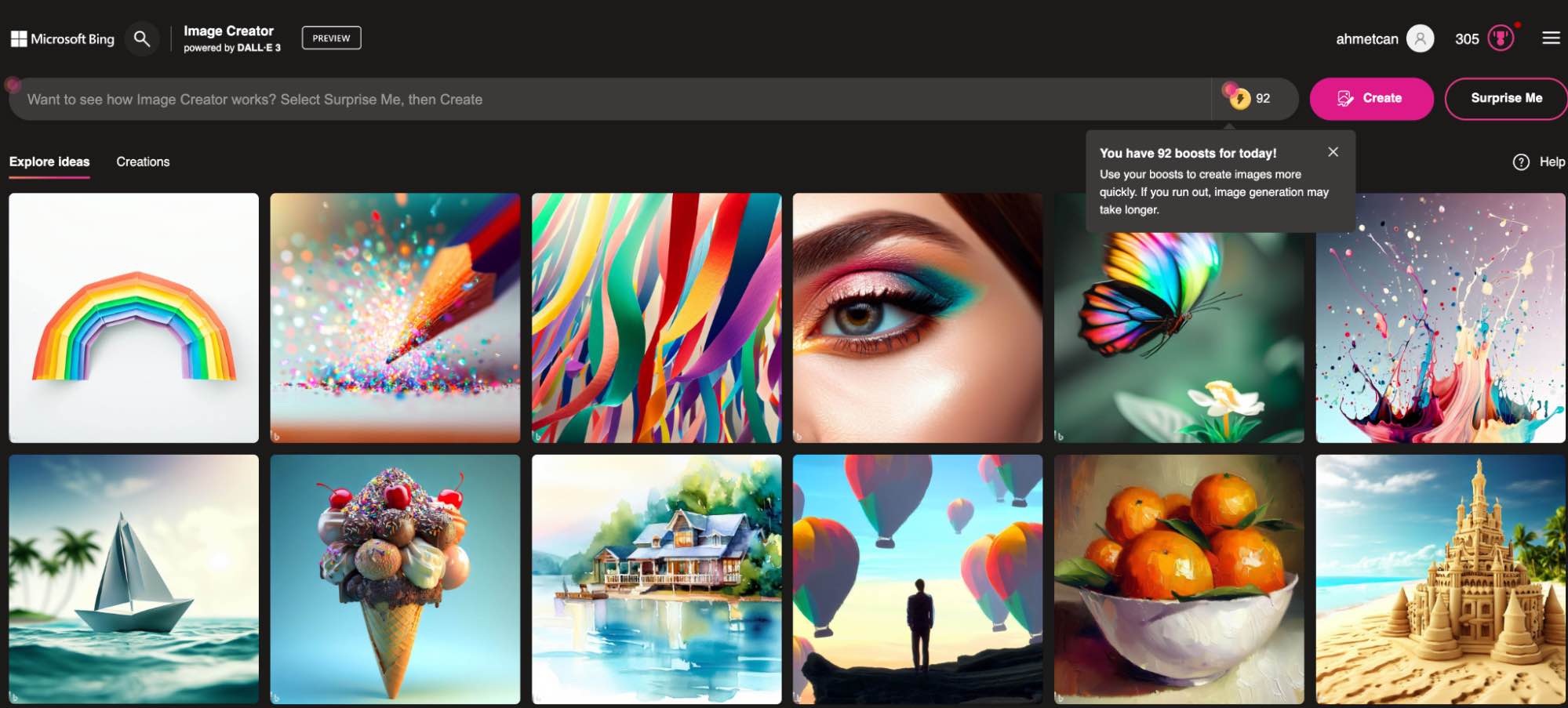This screenshot has height=708, width=1568.
Task: Click the 305 rewards points
Action: pyautogui.click(x=1467, y=38)
